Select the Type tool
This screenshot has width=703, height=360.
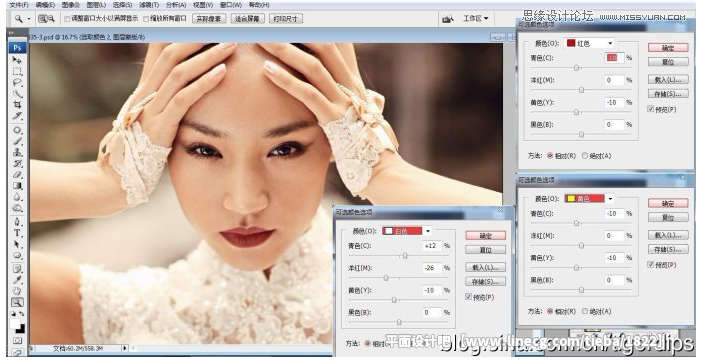pos(17,233)
